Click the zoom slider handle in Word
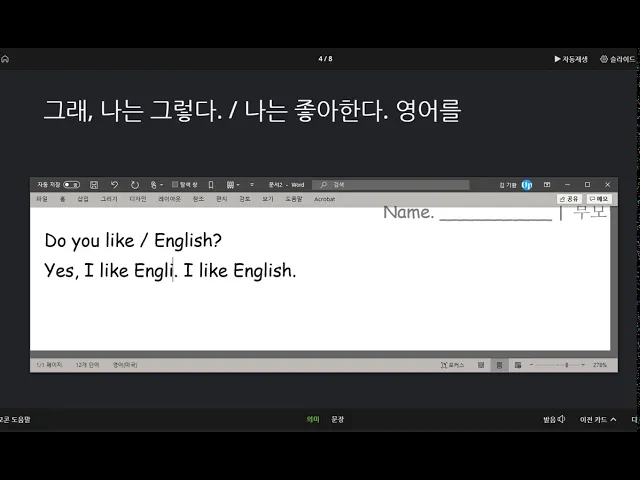The width and height of the screenshot is (640, 480). point(567,365)
